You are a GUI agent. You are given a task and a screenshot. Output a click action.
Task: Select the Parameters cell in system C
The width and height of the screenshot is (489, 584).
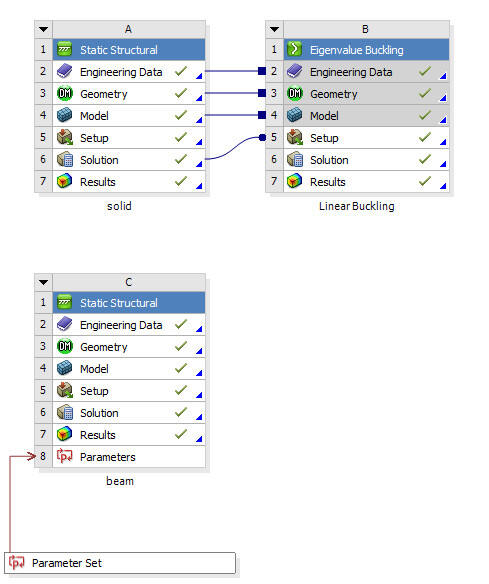[x=129, y=457]
